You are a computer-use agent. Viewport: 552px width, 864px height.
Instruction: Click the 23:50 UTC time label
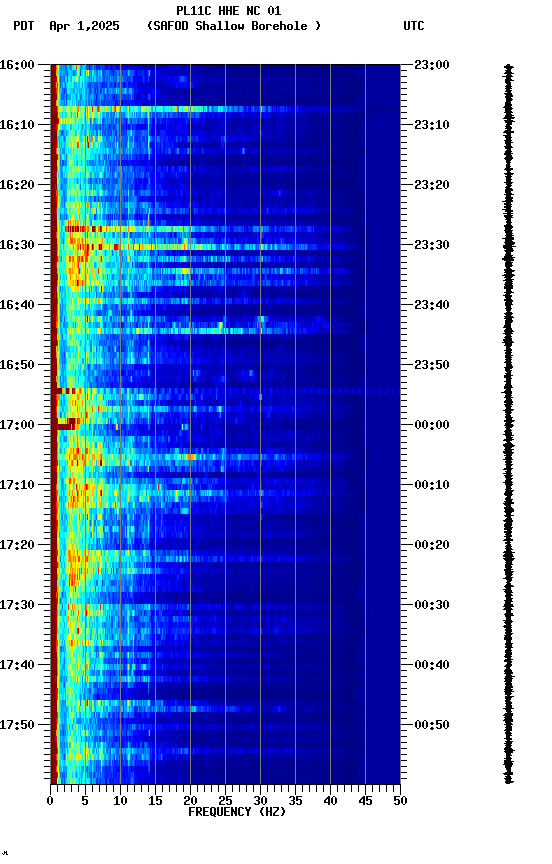click(432, 365)
